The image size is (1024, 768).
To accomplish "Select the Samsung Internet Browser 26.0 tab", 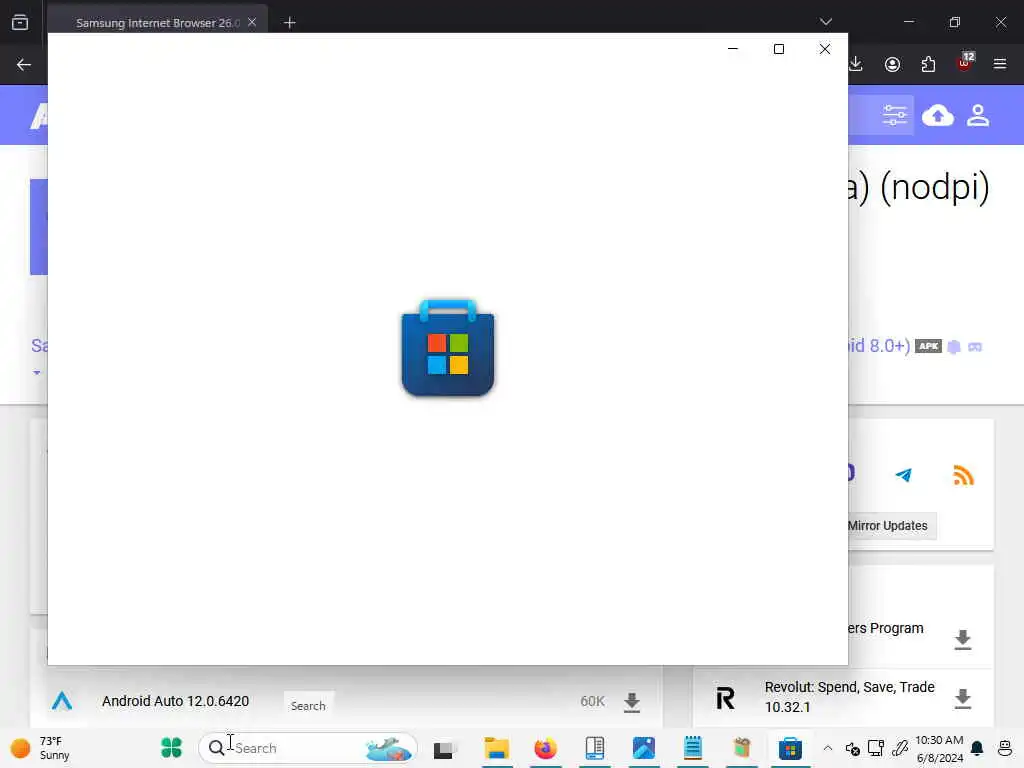I will click(157, 23).
